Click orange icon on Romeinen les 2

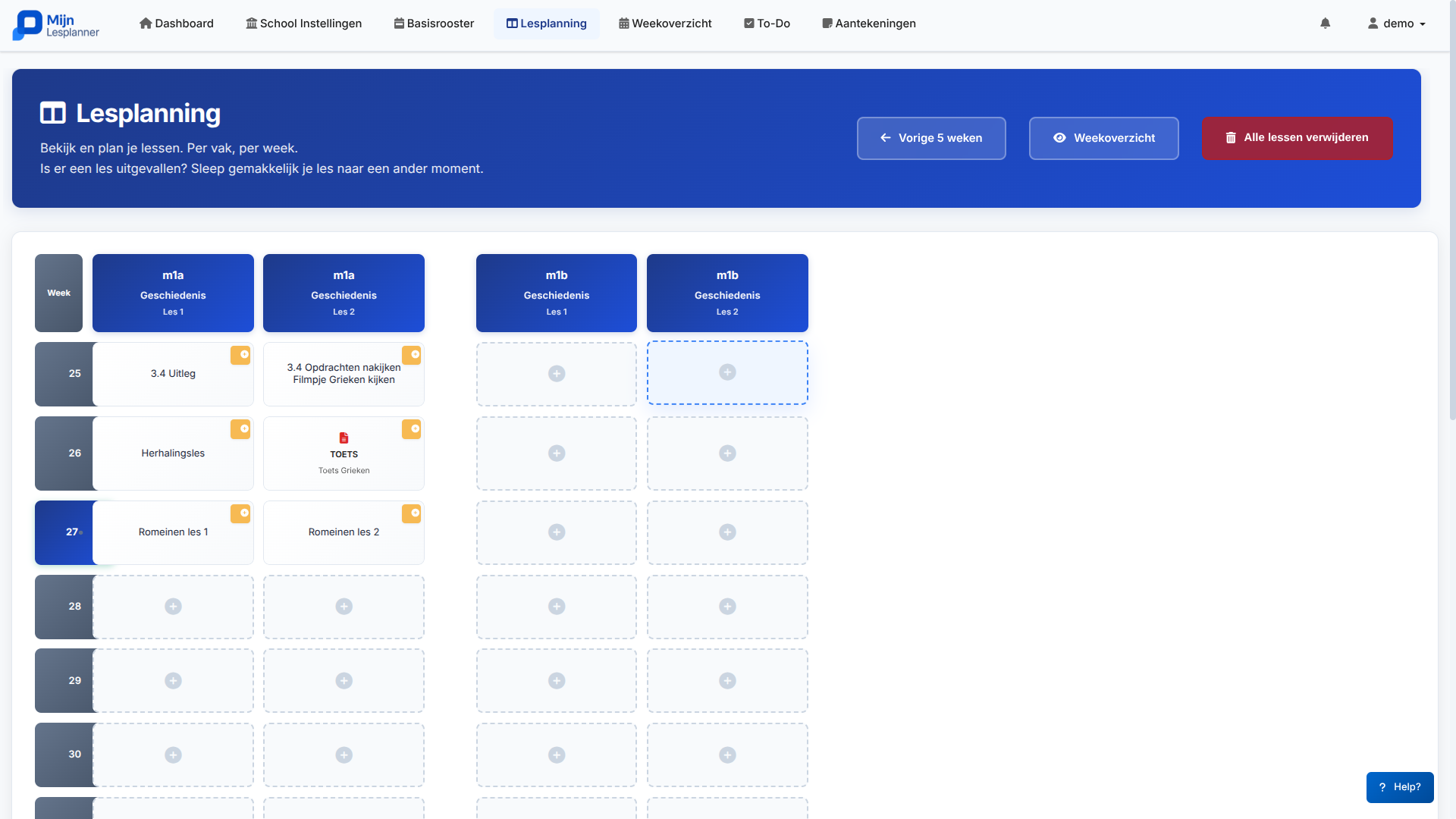(x=411, y=513)
